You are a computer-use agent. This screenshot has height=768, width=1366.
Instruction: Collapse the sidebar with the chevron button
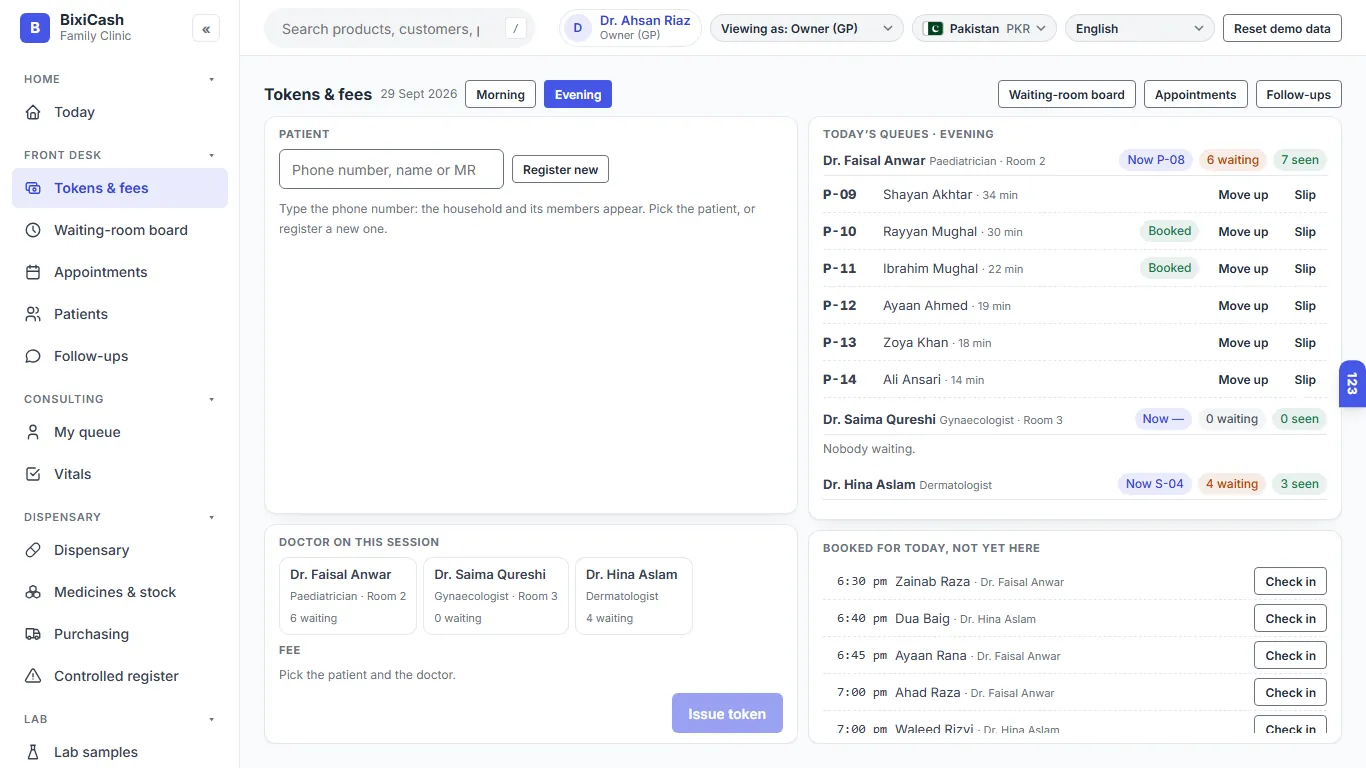coord(206,29)
